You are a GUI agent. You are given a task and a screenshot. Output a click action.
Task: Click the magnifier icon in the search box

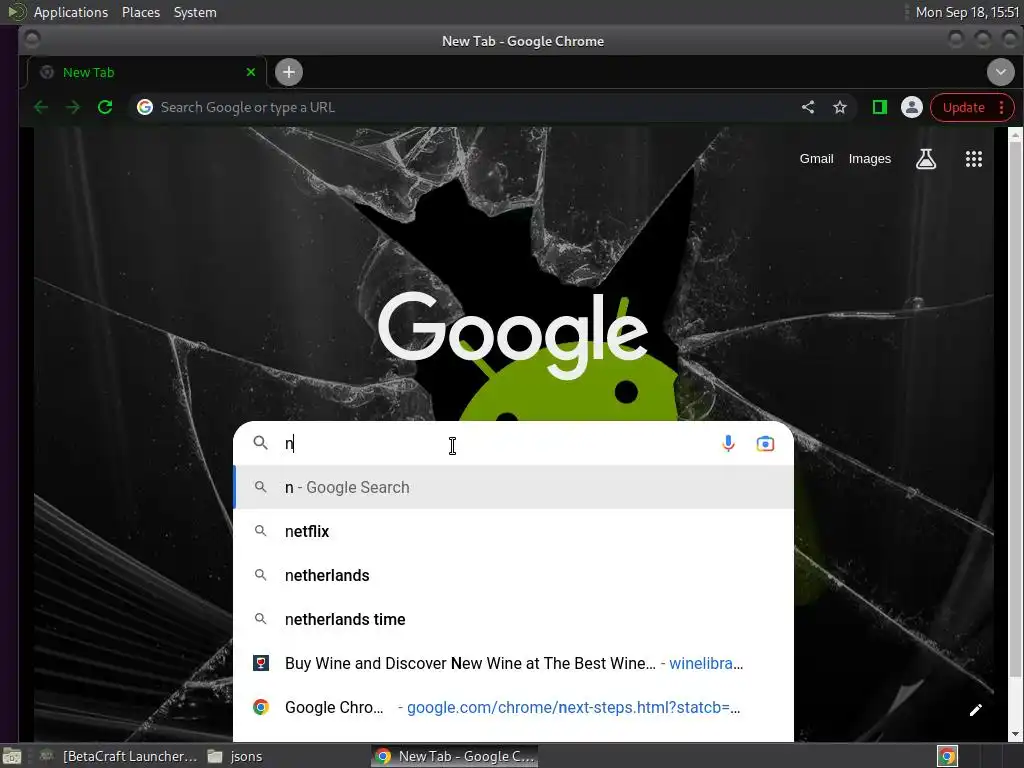(x=261, y=443)
